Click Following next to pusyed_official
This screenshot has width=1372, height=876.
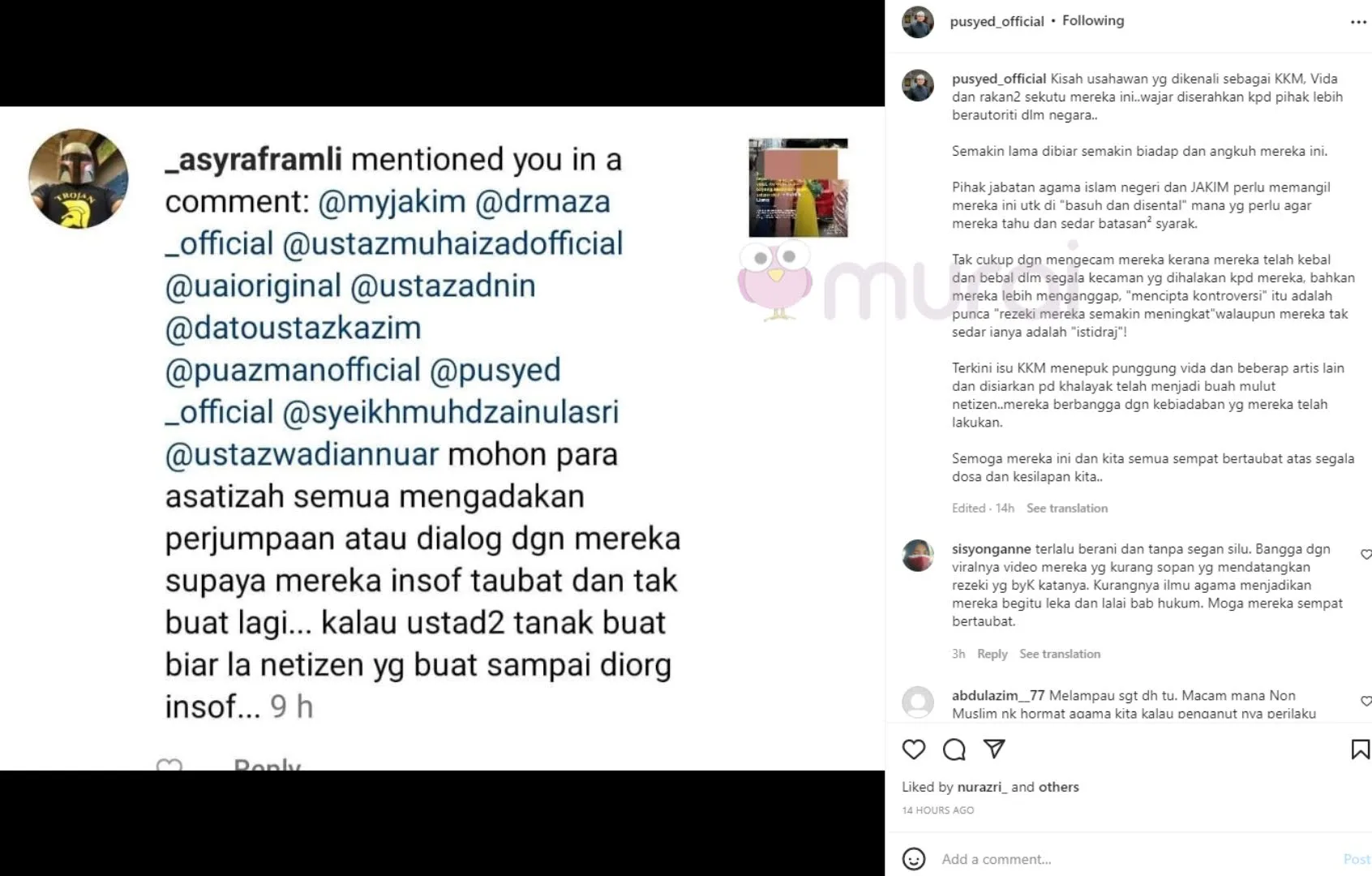(1093, 21)
